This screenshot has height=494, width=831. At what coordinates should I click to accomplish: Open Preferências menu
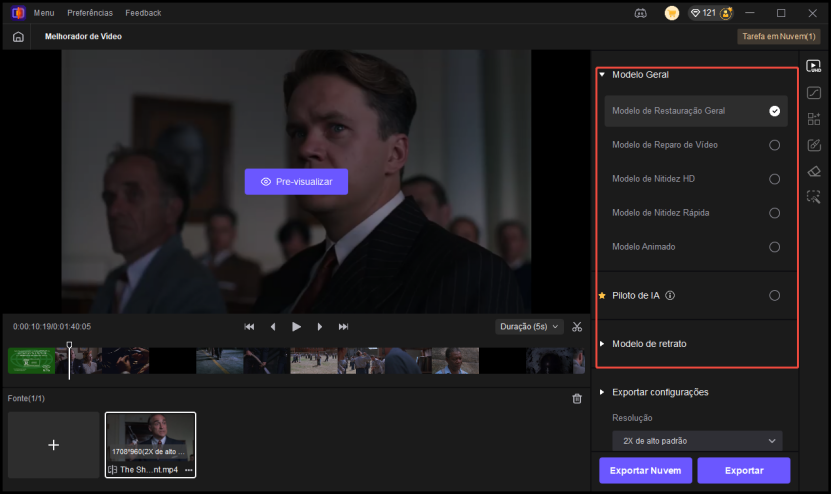coord(90,13)
